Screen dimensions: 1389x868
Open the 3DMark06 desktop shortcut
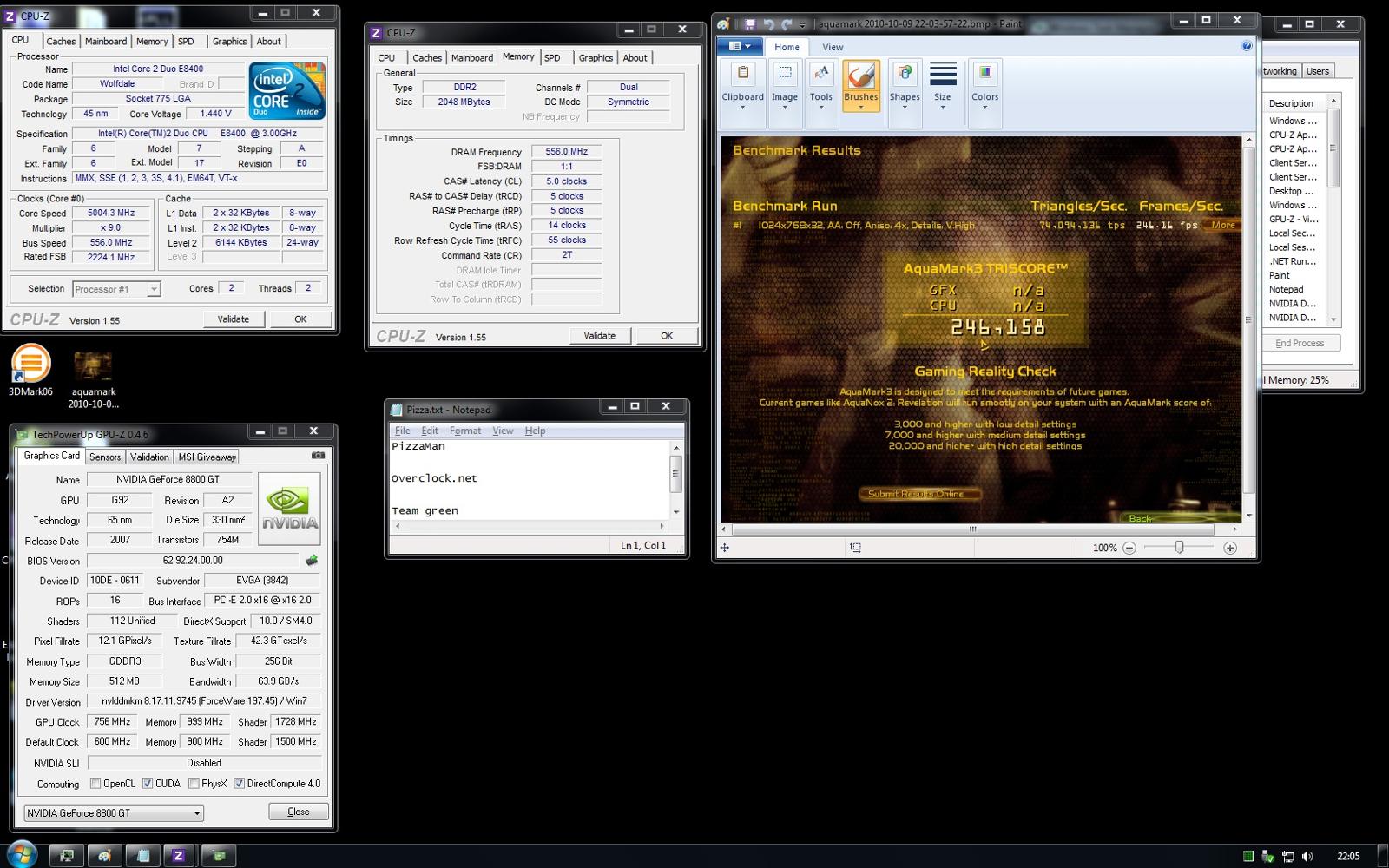coord(30,372)
